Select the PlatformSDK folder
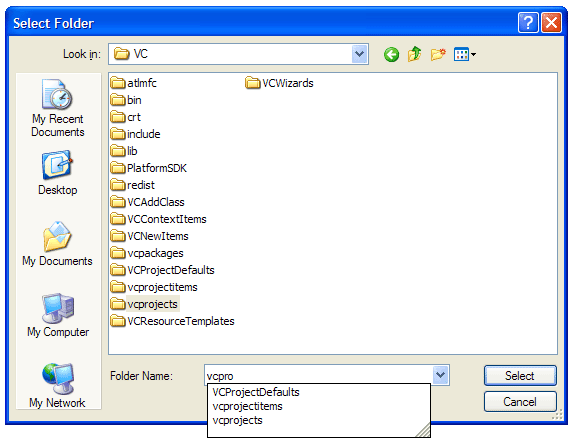 point(149,168)
